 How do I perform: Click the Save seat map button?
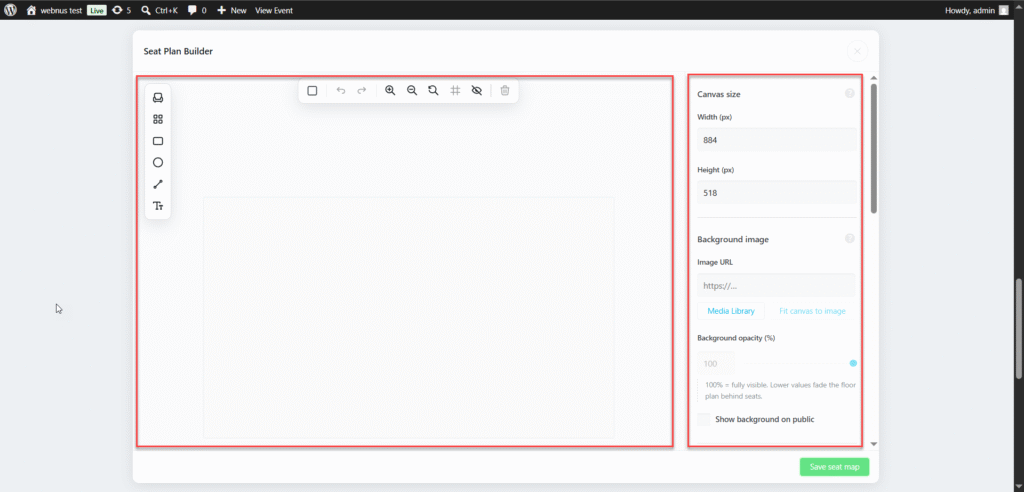pyautogui.click(x=834, y=467)
